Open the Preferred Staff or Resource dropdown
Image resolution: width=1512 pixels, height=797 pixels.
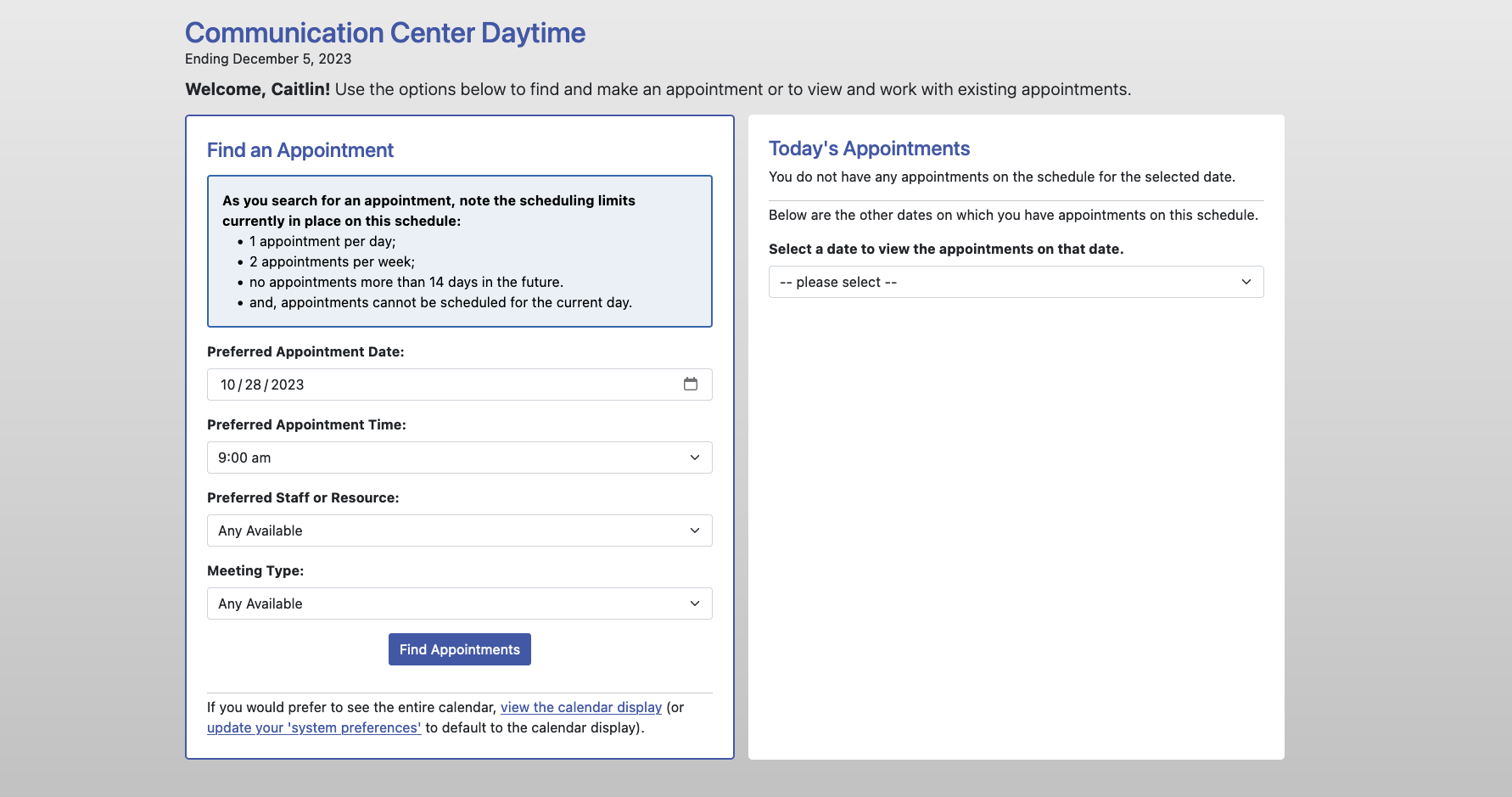pyautogui.click(x=459, y=530)
